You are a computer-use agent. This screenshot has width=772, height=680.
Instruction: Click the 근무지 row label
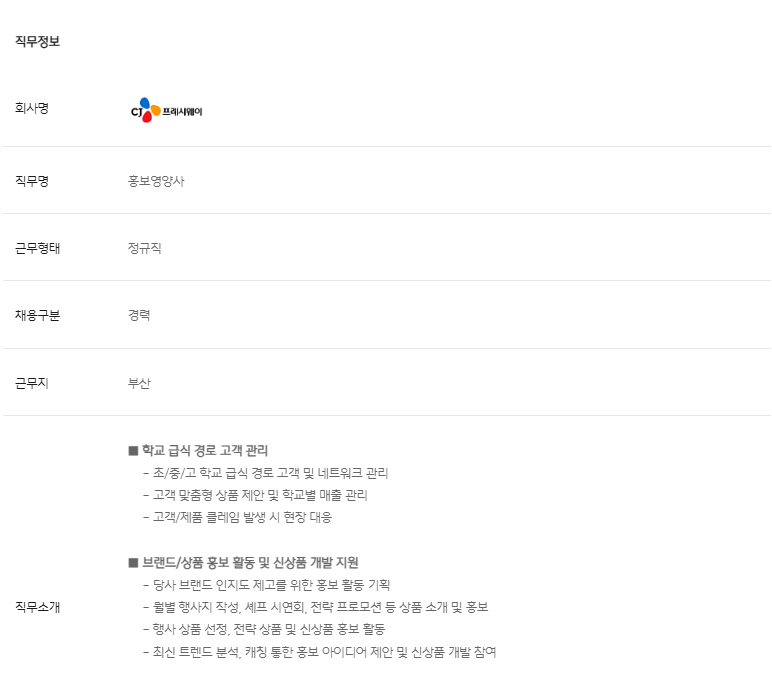point(32,383)
